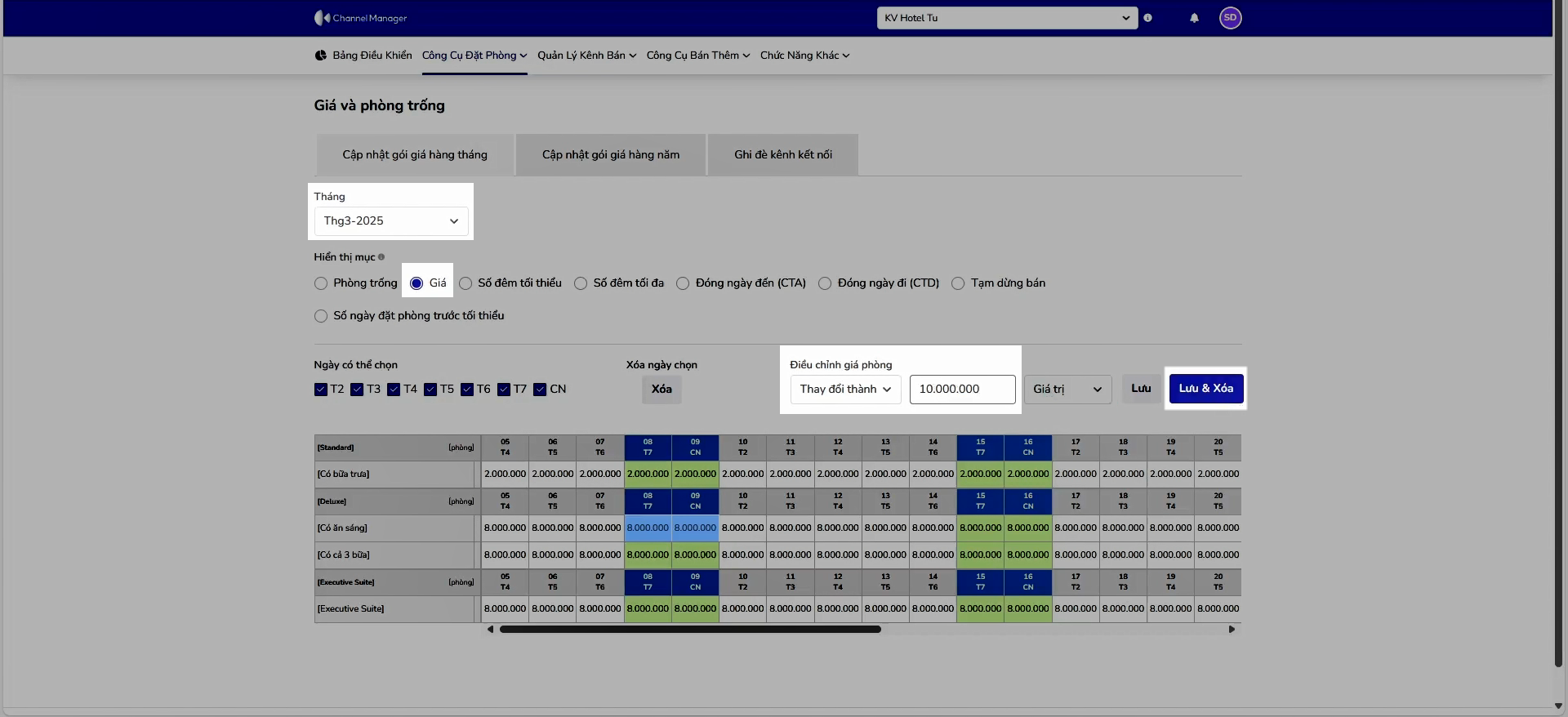Toggle the CN day checkbox

click(x=540, y=390)
